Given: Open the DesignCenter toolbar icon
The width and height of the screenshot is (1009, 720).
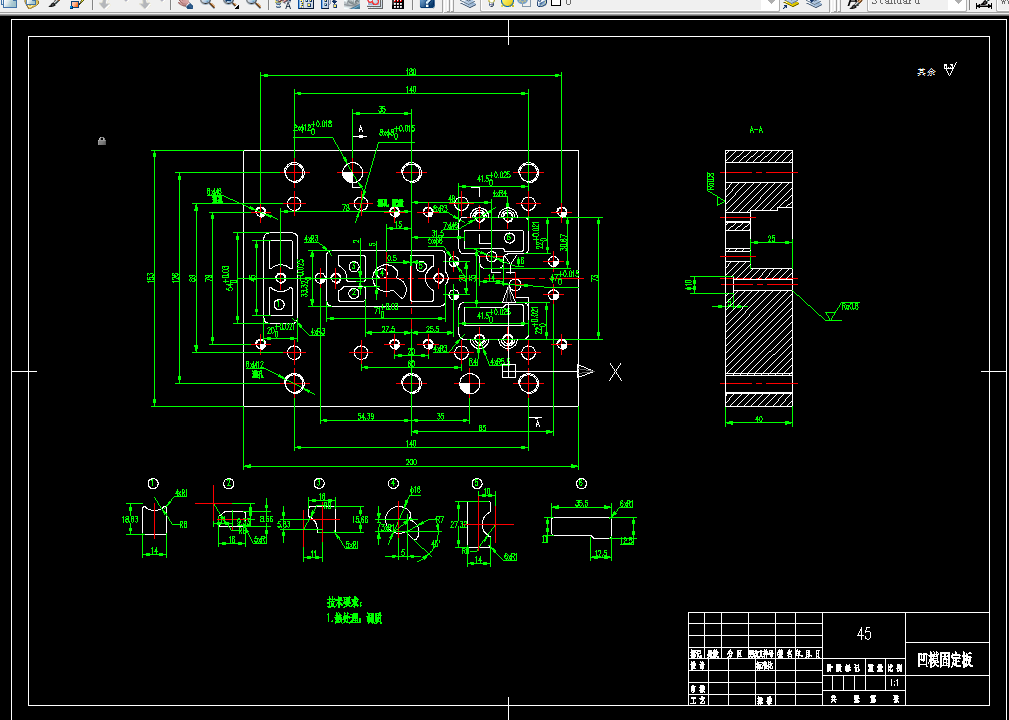Looking at the screenshot, I should pyautogui.click(x=306, y=3).
